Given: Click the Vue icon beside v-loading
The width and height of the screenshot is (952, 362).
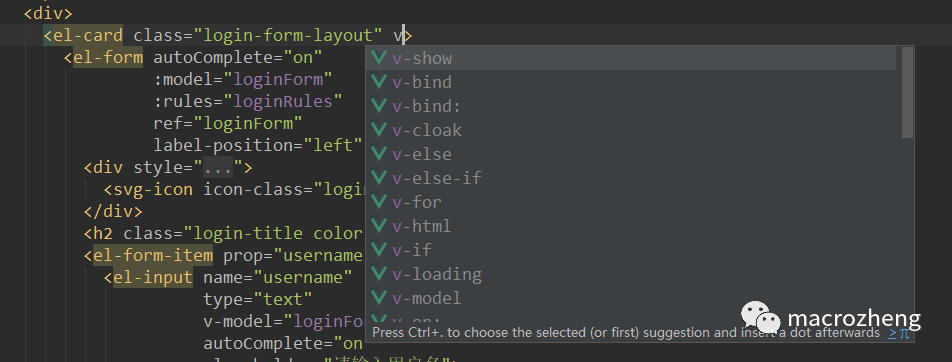Looking at the screenshot, I should [379, 274].
